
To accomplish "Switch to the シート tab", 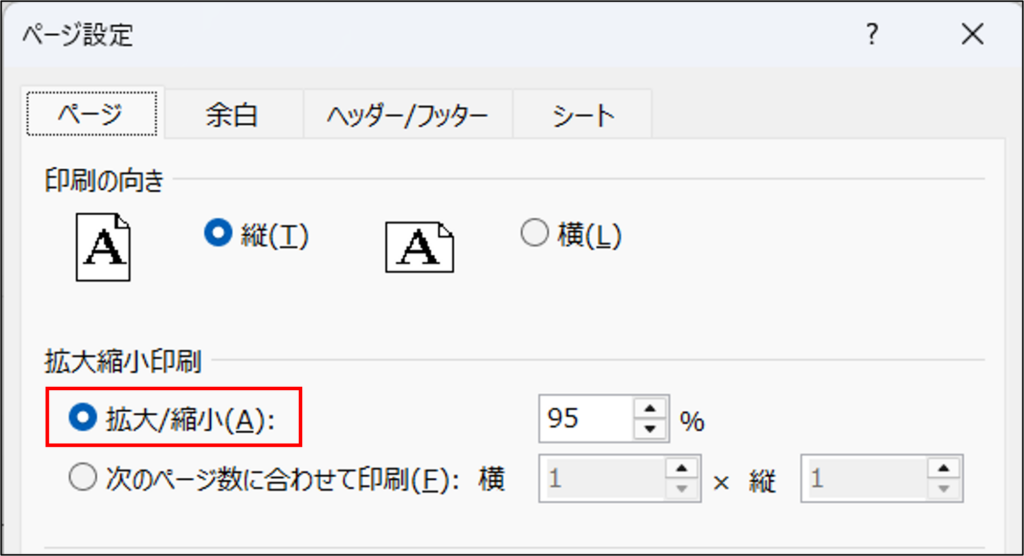I will pyautogui.click(x=583, y=114).
